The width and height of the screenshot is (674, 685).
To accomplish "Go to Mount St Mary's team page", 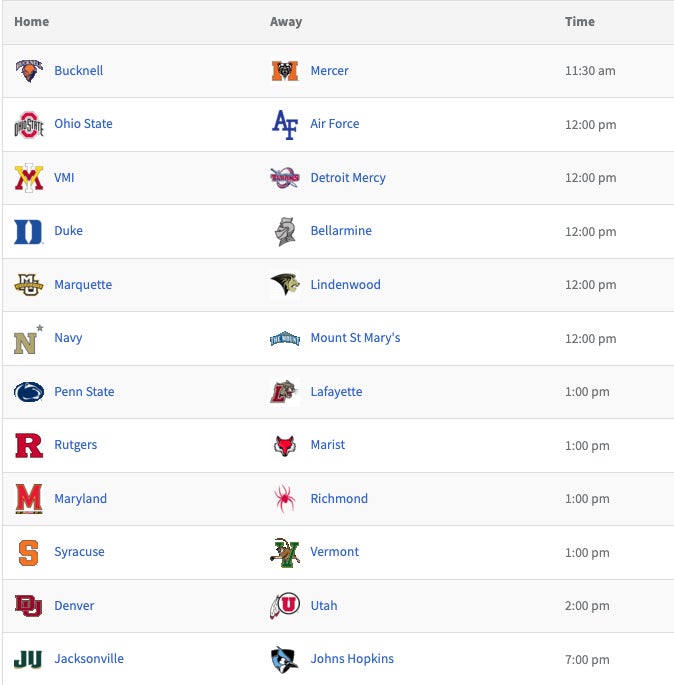I will point(355,338).
